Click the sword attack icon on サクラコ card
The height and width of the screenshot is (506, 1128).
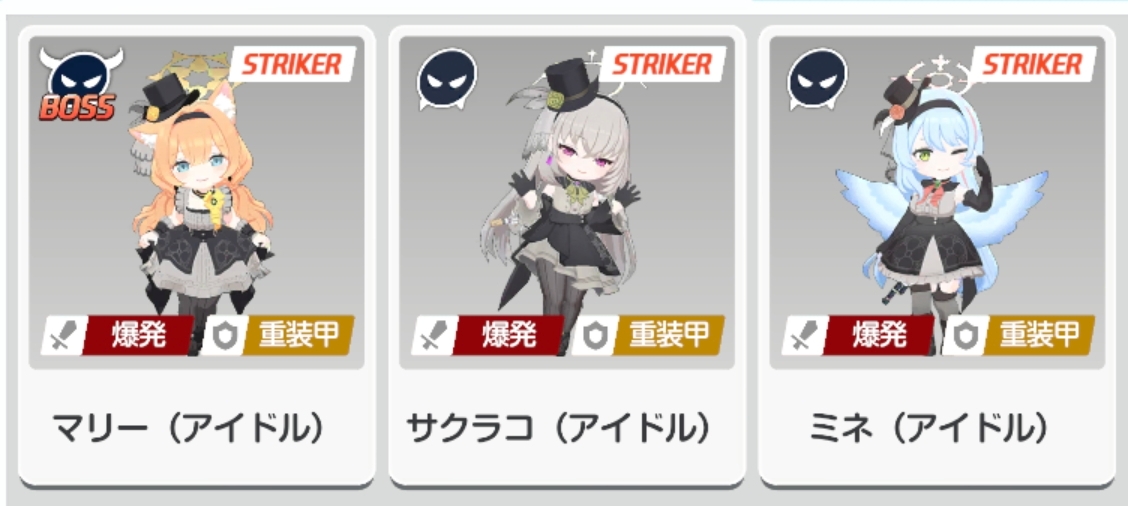click(433, 335)
